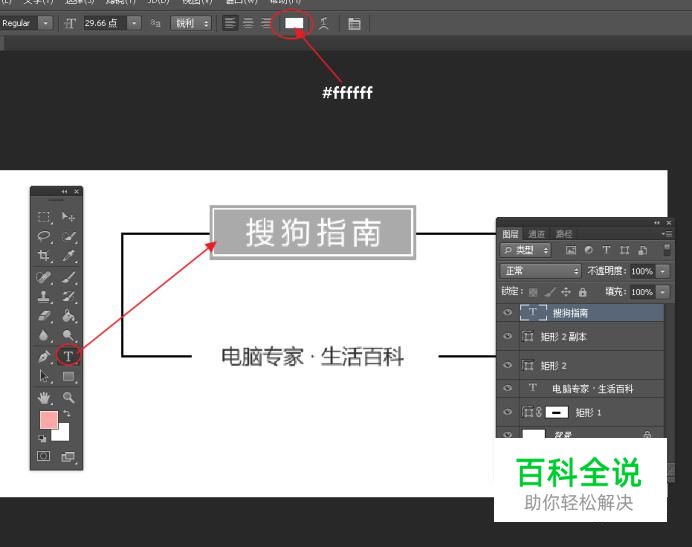The width and height of the screenshot is (692, 547).
Task: Click the text color swatch in options bar
Action: [x=294, y=23]
